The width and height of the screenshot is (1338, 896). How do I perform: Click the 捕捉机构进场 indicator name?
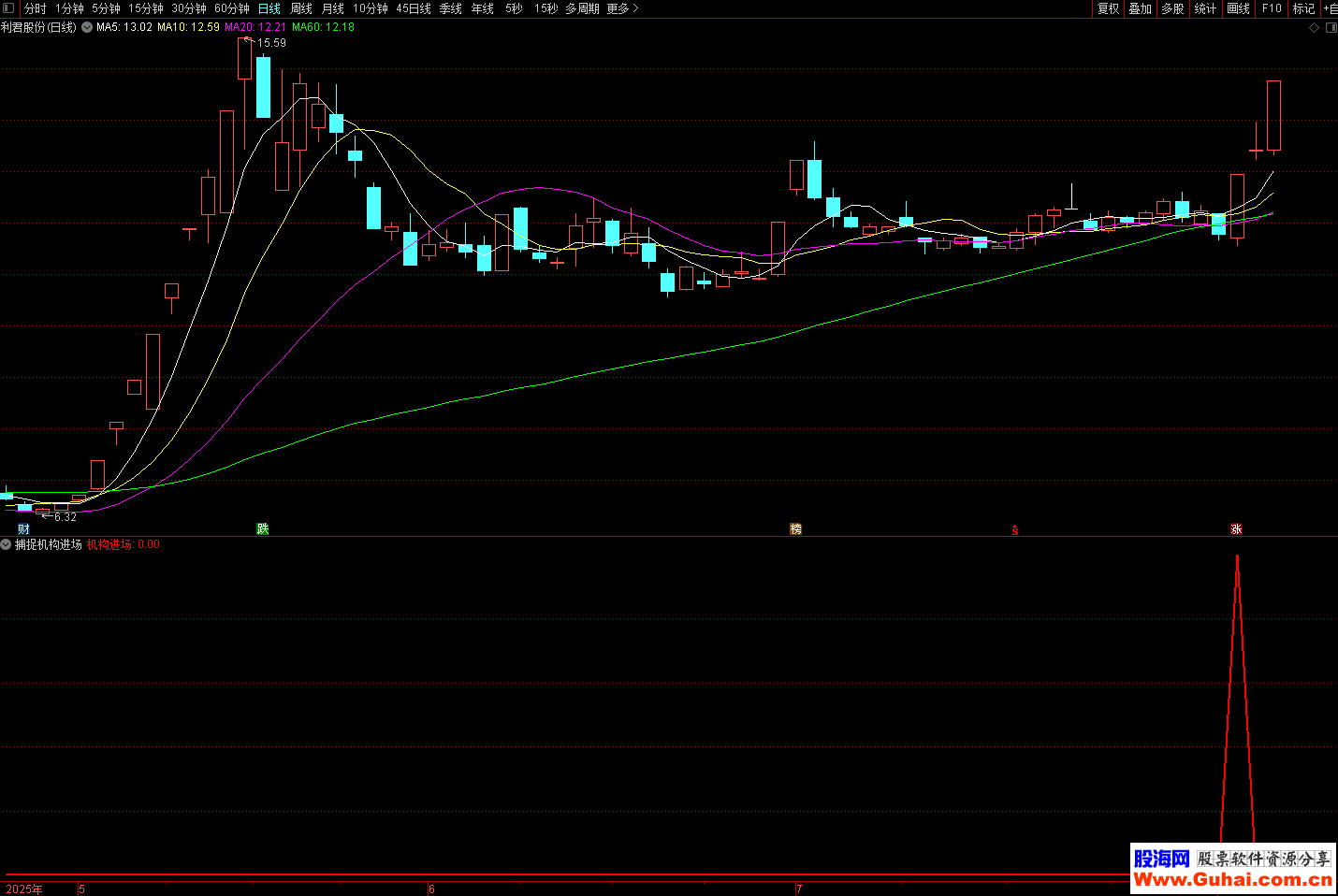(48, 544)
